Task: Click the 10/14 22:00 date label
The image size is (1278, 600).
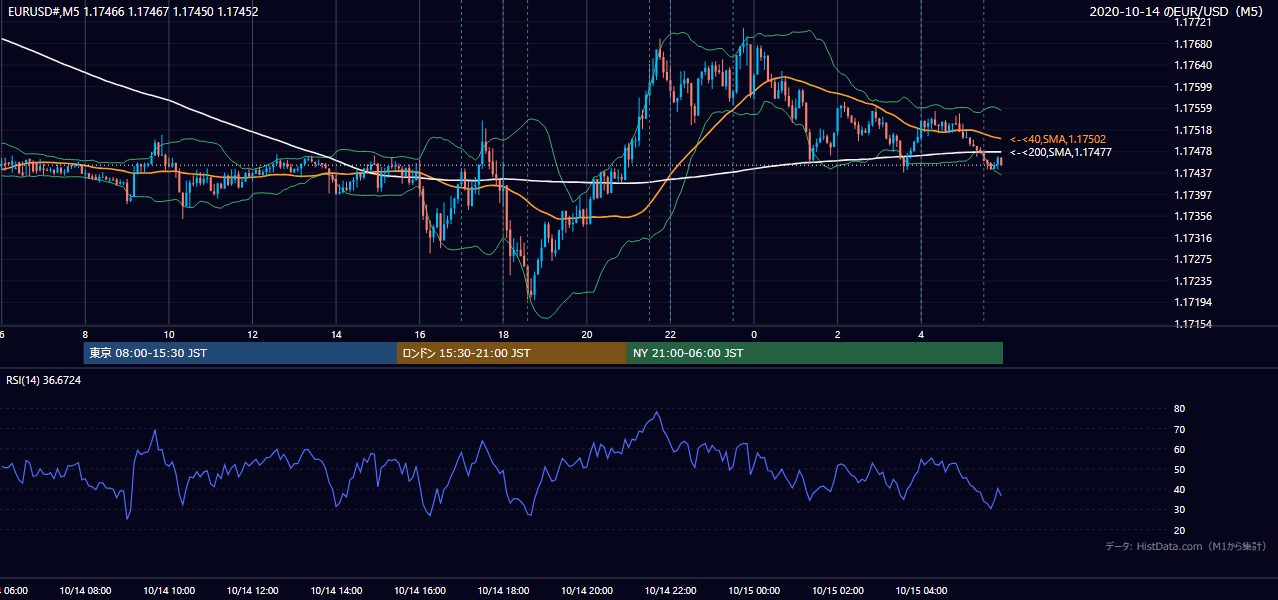Action: click(x=670, y=590)
